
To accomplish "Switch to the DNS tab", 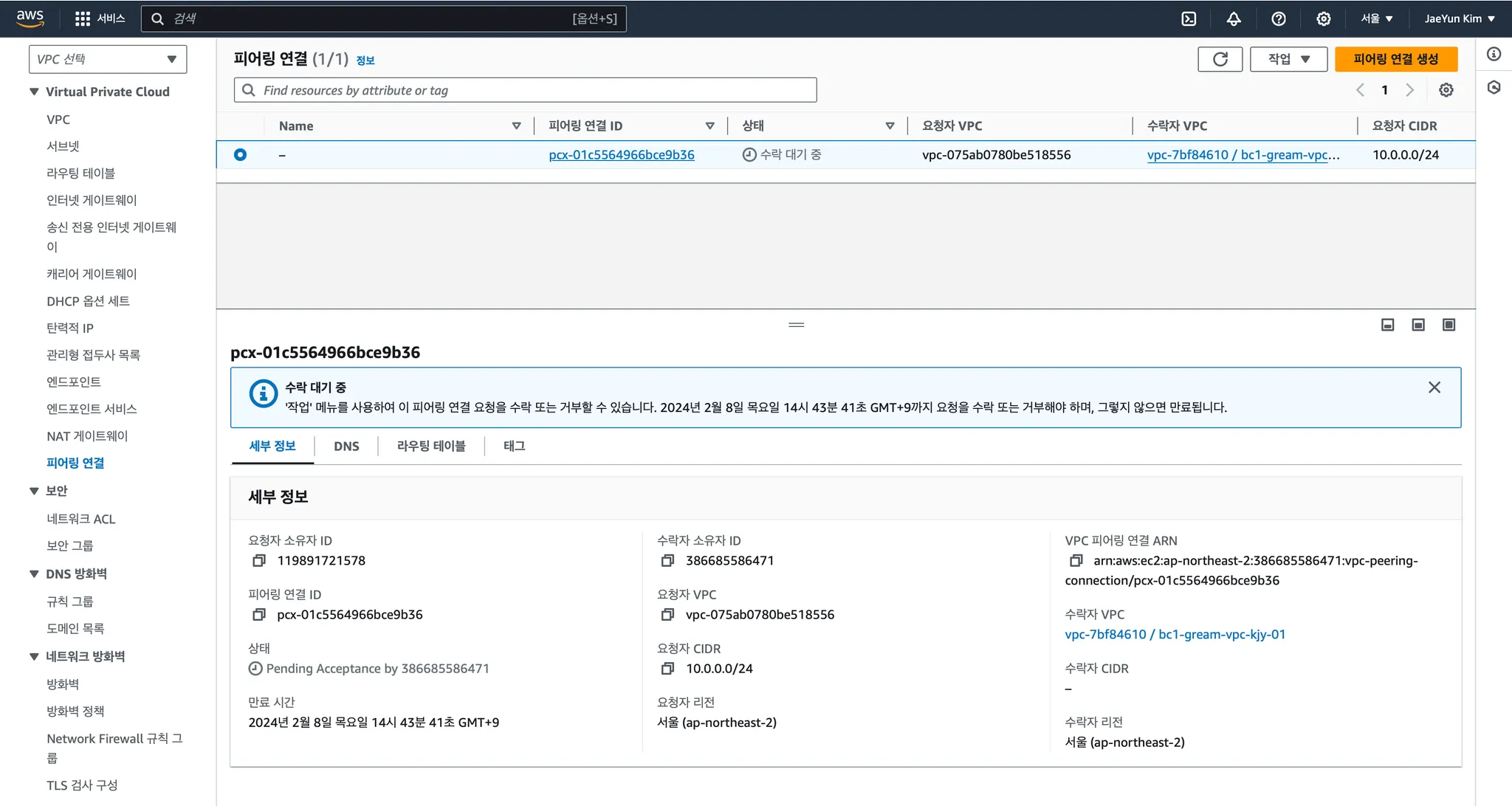I will tap(346, 447).
